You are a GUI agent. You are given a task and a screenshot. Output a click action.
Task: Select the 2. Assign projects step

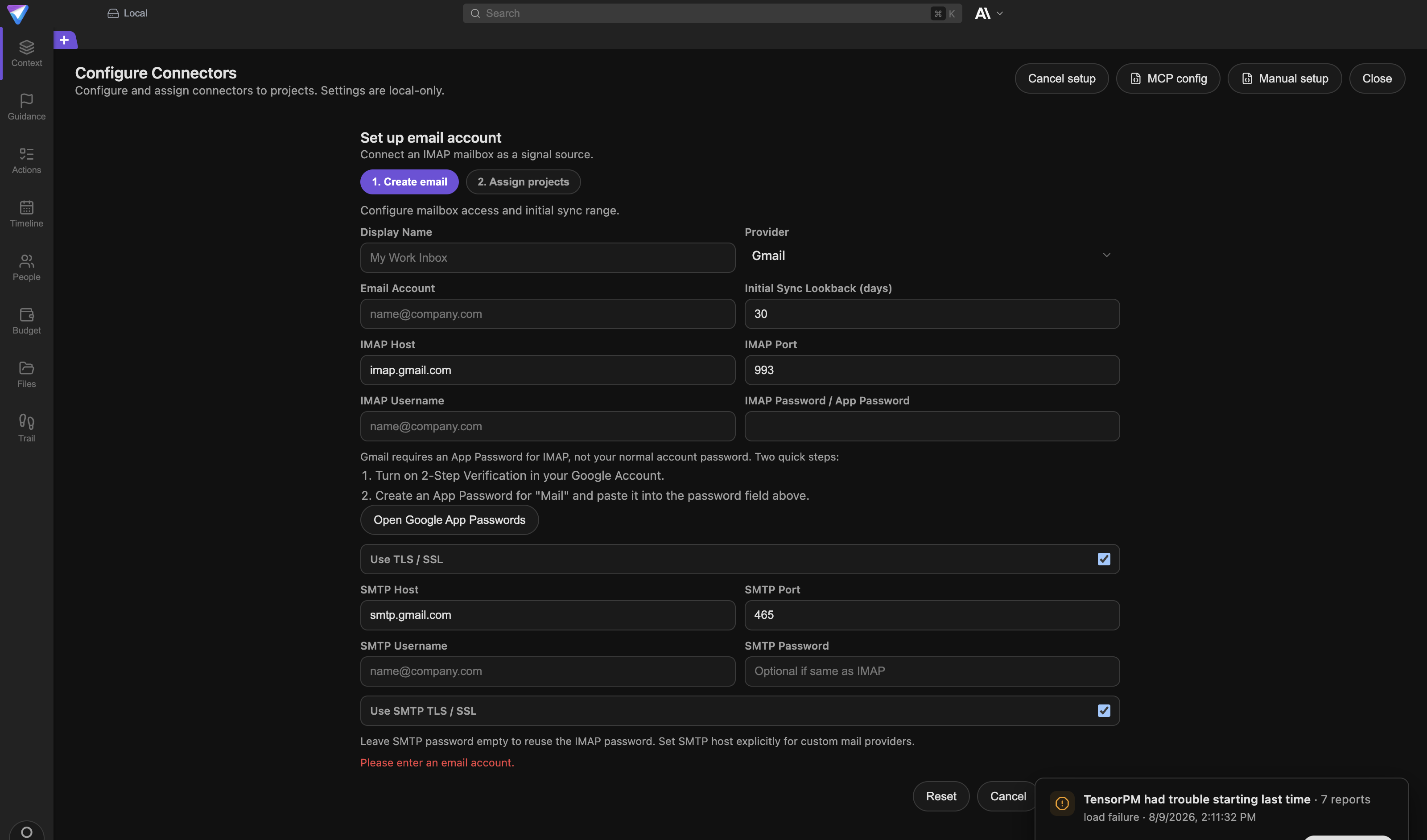click(523, 182)
